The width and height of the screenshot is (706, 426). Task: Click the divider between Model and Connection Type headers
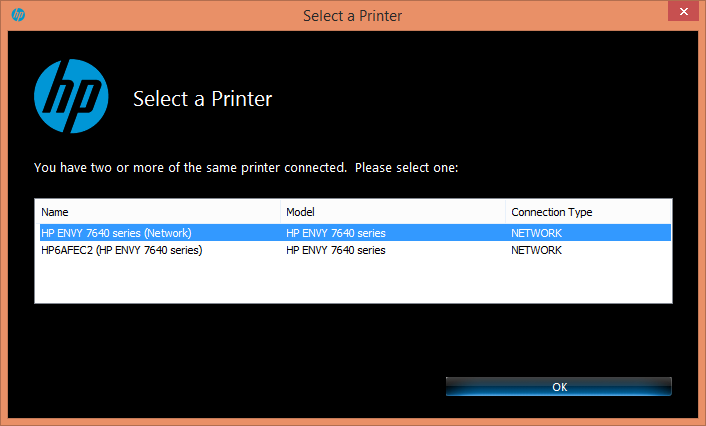pos(506,212)
